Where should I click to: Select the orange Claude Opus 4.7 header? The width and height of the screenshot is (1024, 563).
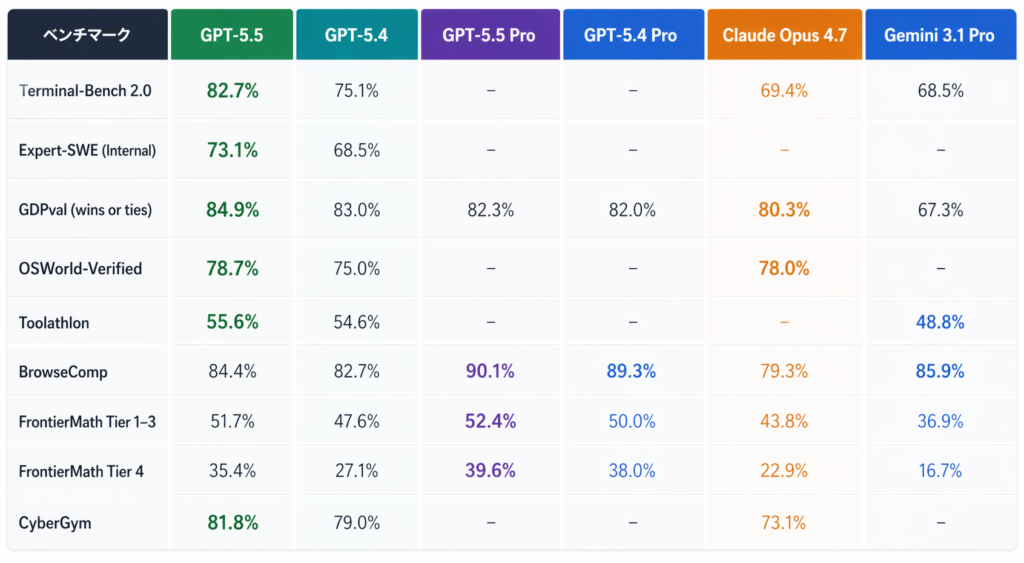pyautogui.click(x=784, y=35)
